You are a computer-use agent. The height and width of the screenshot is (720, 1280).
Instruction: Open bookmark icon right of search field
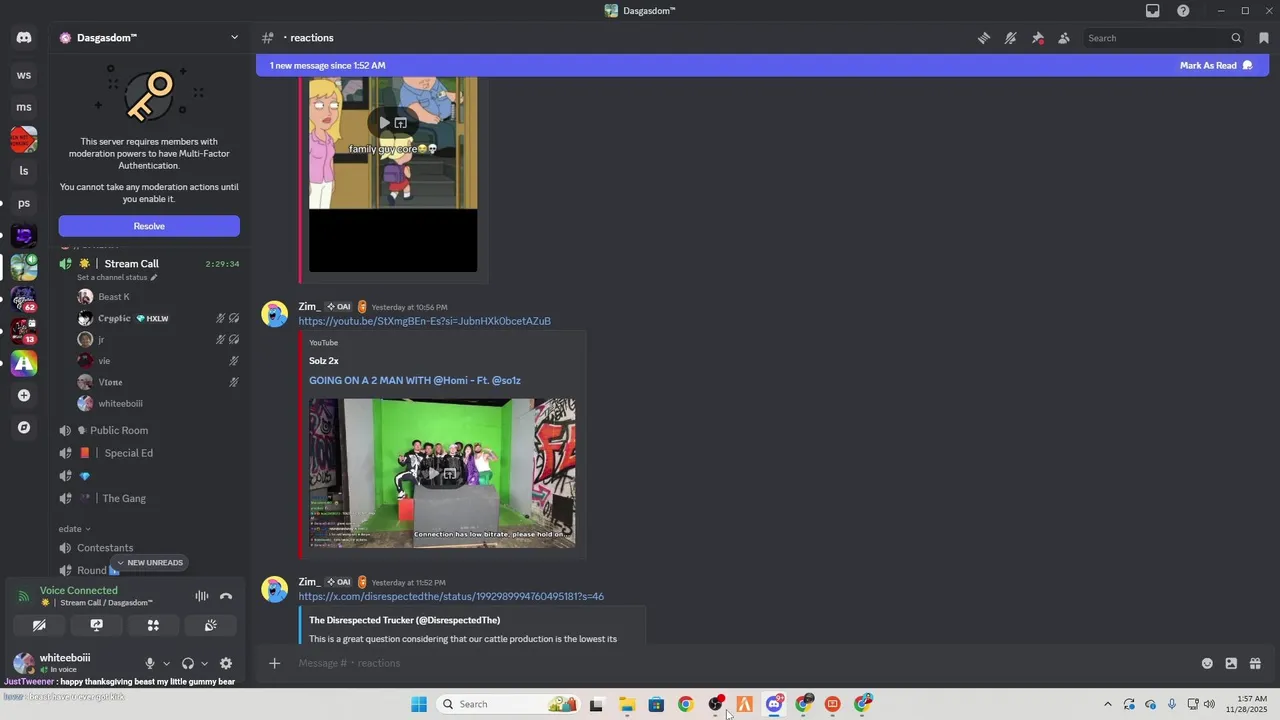pyautogui.click(x=1264, y=38)
